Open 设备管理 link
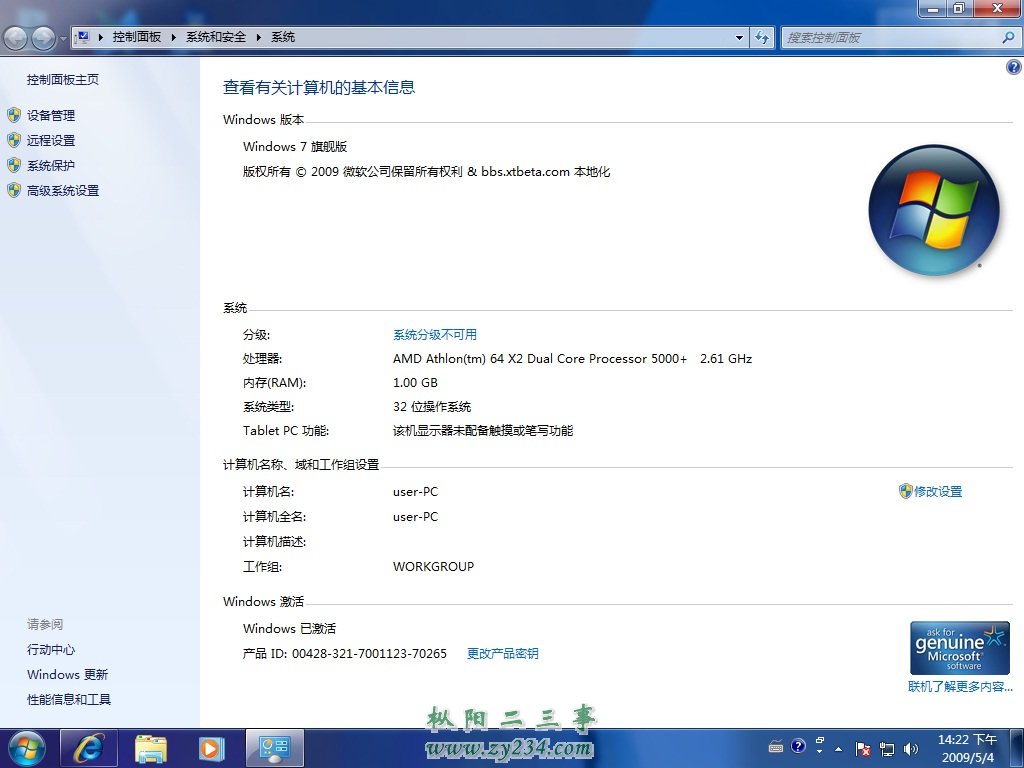This screenshot has width=1024, height=768. pyautogui.click(x=51, y=116)
